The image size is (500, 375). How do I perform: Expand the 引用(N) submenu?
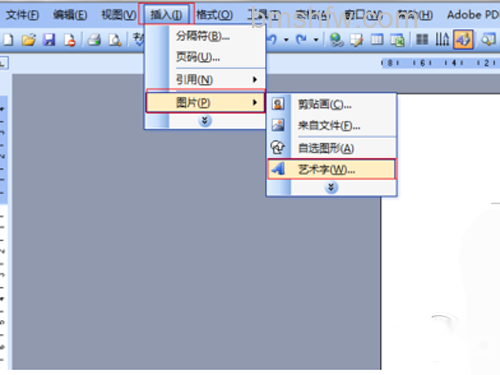click(205, 79)
